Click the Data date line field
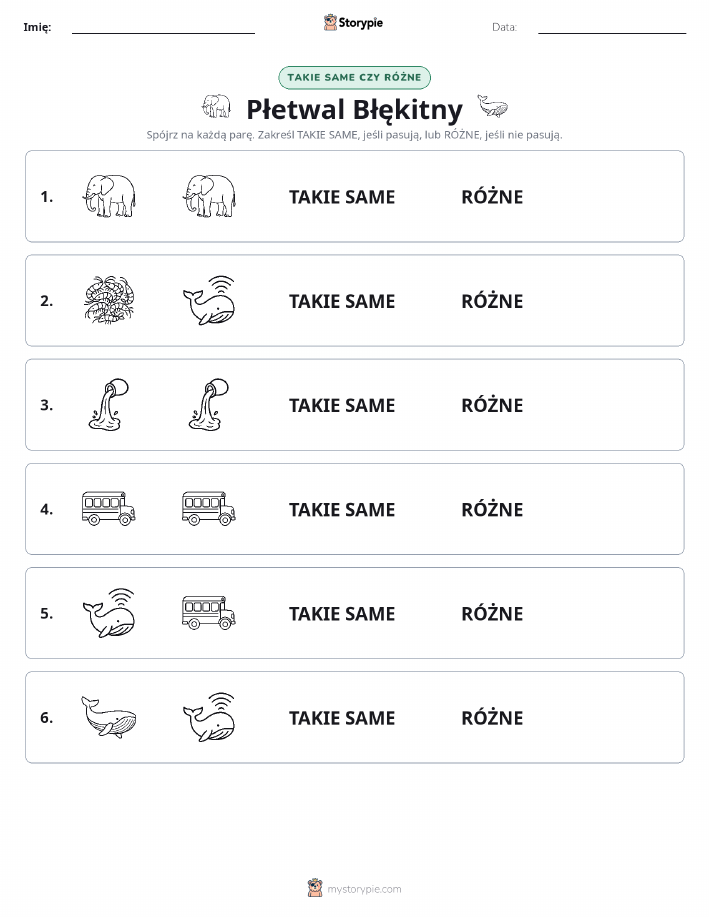709x917 pixels. coord(612,27)
